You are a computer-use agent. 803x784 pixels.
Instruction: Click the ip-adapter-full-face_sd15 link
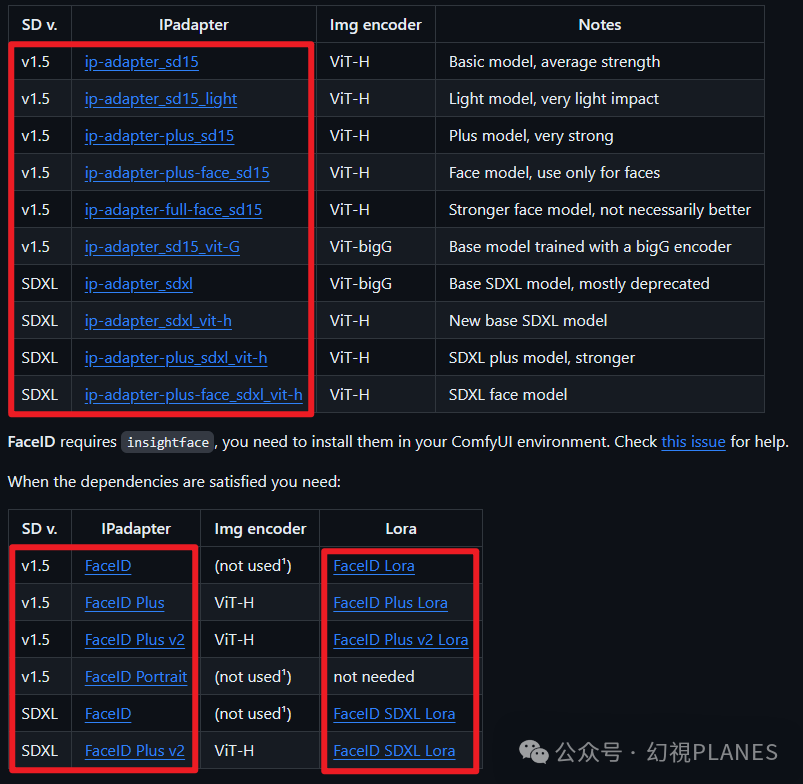pyautogui.click(x=173, y=209)
